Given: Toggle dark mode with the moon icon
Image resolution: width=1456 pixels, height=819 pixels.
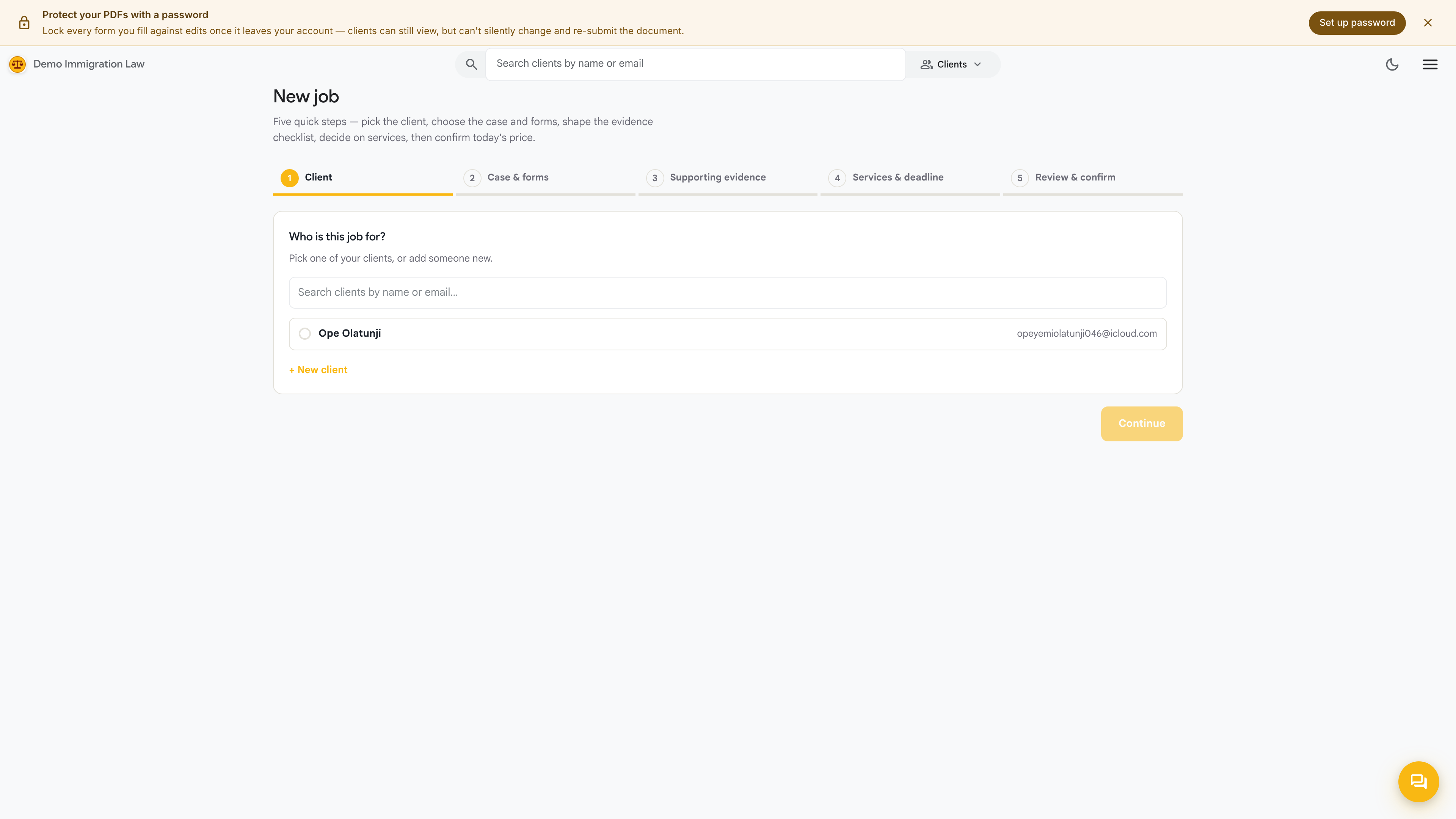Looking at the screenshot, I should pos(1392,64).
